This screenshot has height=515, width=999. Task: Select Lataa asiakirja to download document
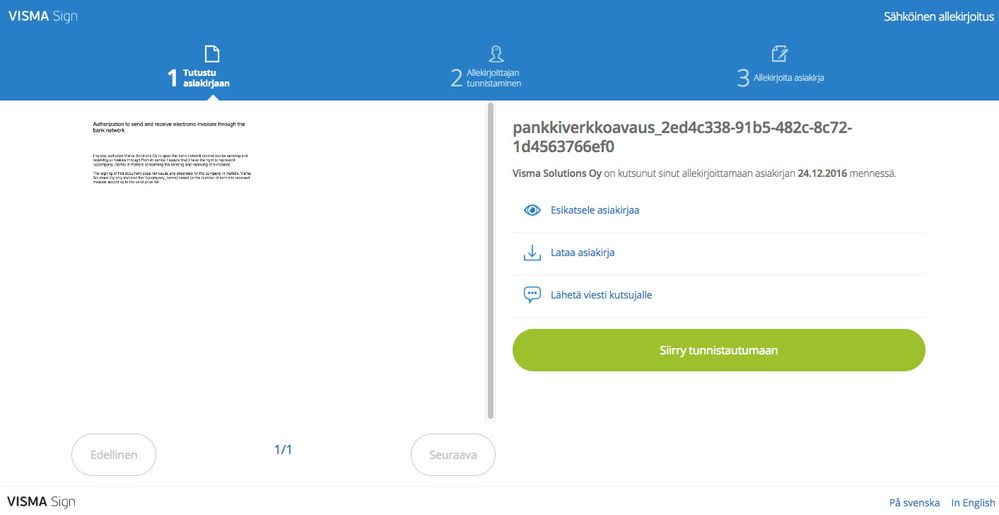(582, 253)
